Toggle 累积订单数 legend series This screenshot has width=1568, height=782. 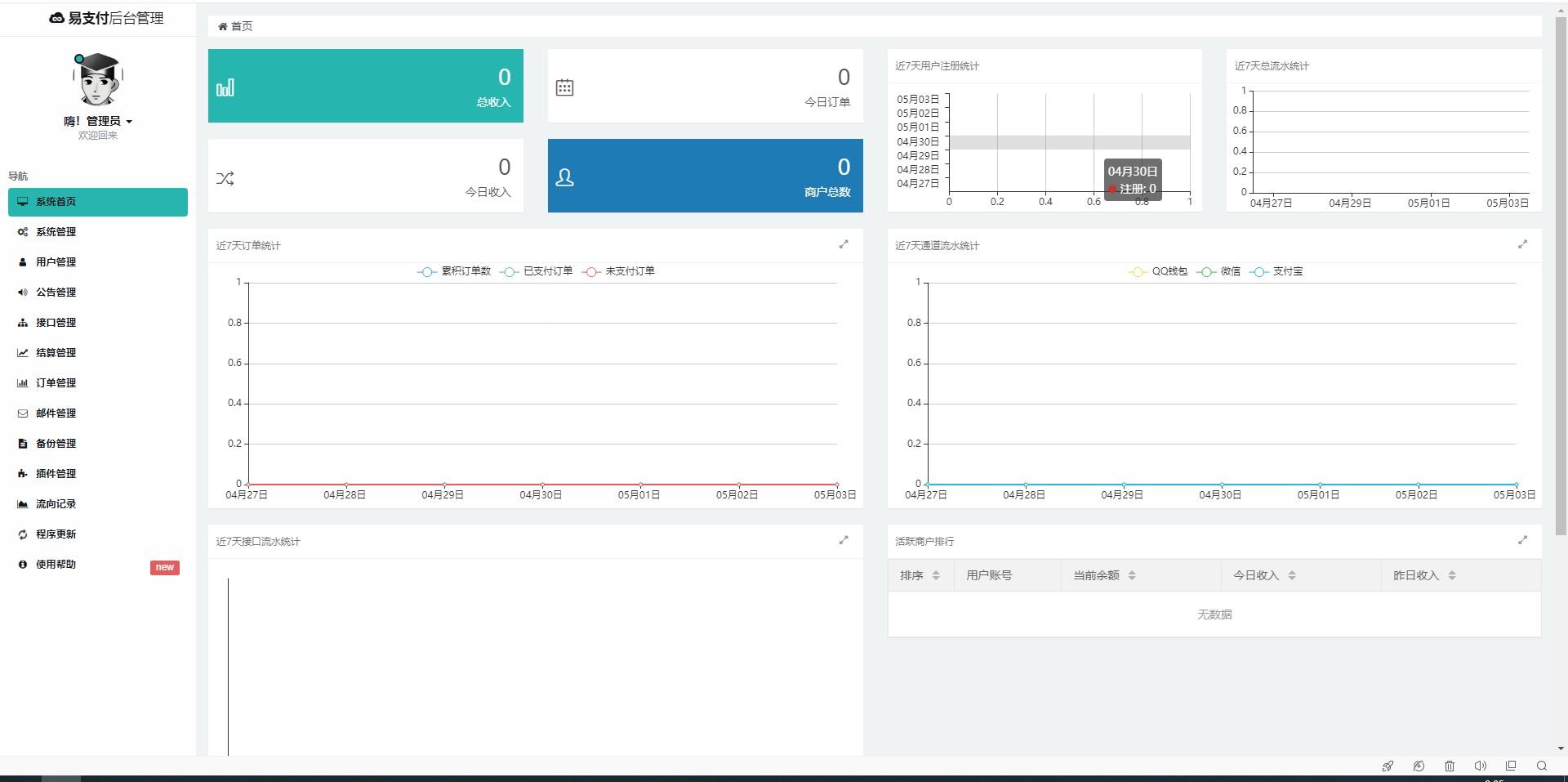454,271
